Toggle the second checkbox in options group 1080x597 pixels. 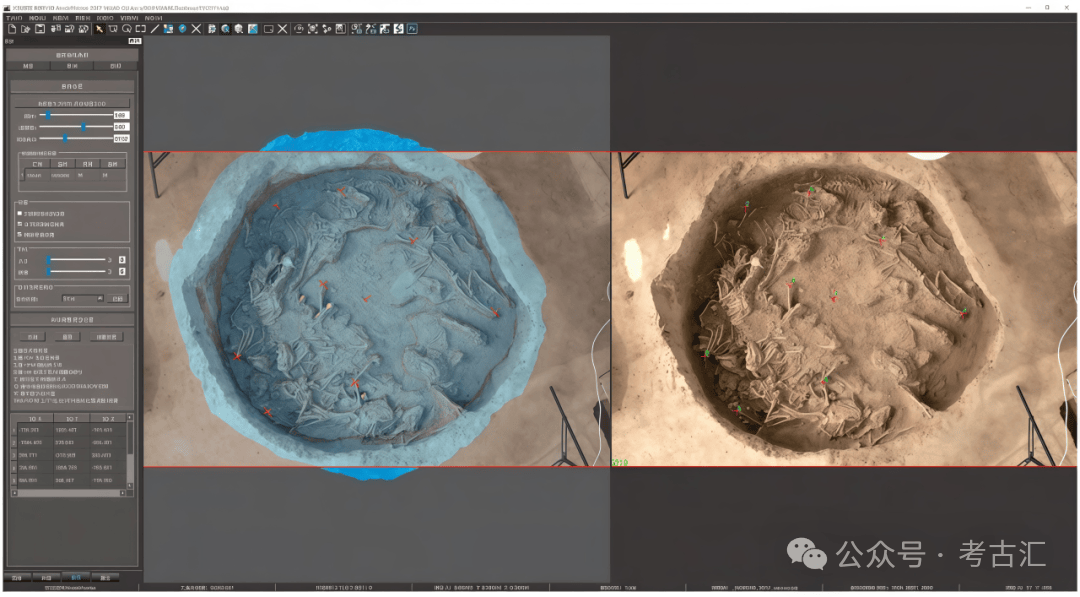[x=20, y=224]
